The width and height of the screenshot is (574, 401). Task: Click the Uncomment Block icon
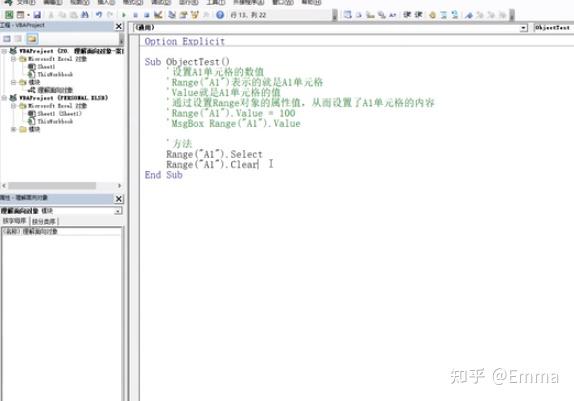tap(455, 15)
